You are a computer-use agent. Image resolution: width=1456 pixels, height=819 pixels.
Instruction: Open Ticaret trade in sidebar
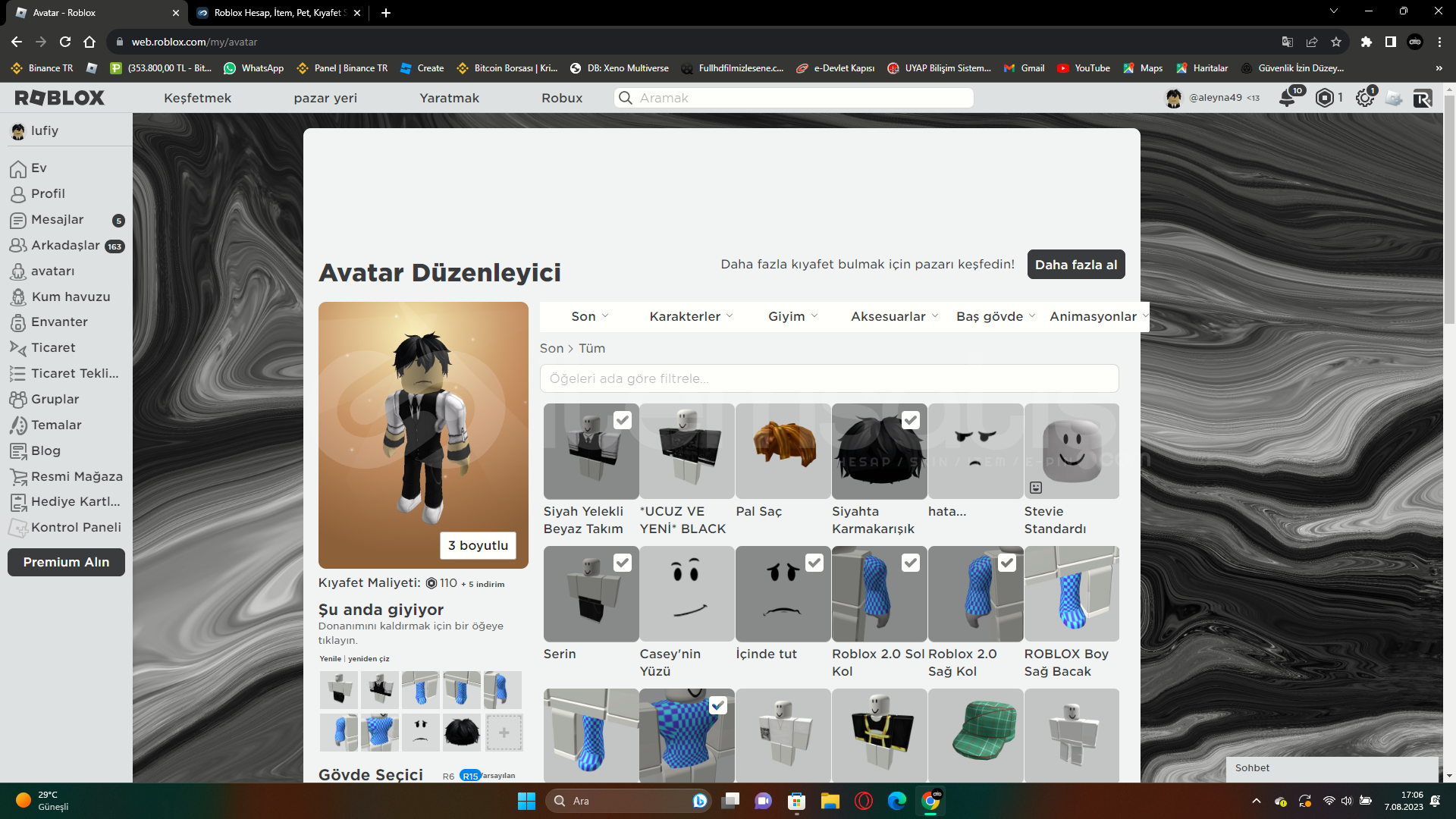coord(42,348)
